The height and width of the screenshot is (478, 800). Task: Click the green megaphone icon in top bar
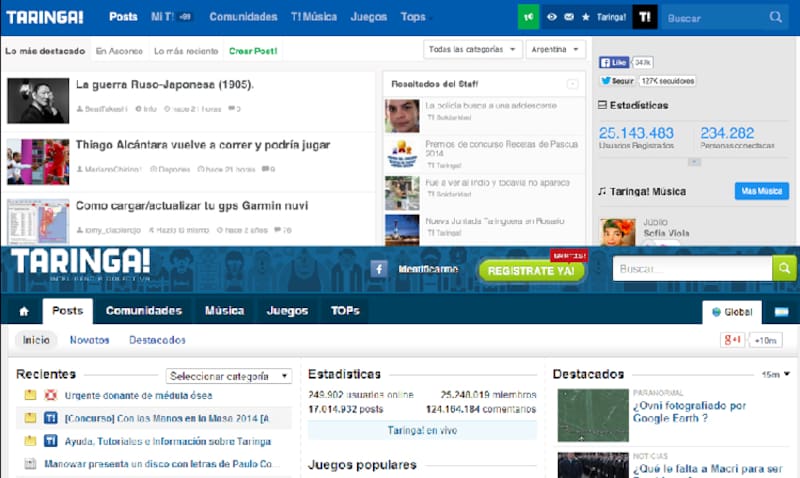tap(529, 17)
